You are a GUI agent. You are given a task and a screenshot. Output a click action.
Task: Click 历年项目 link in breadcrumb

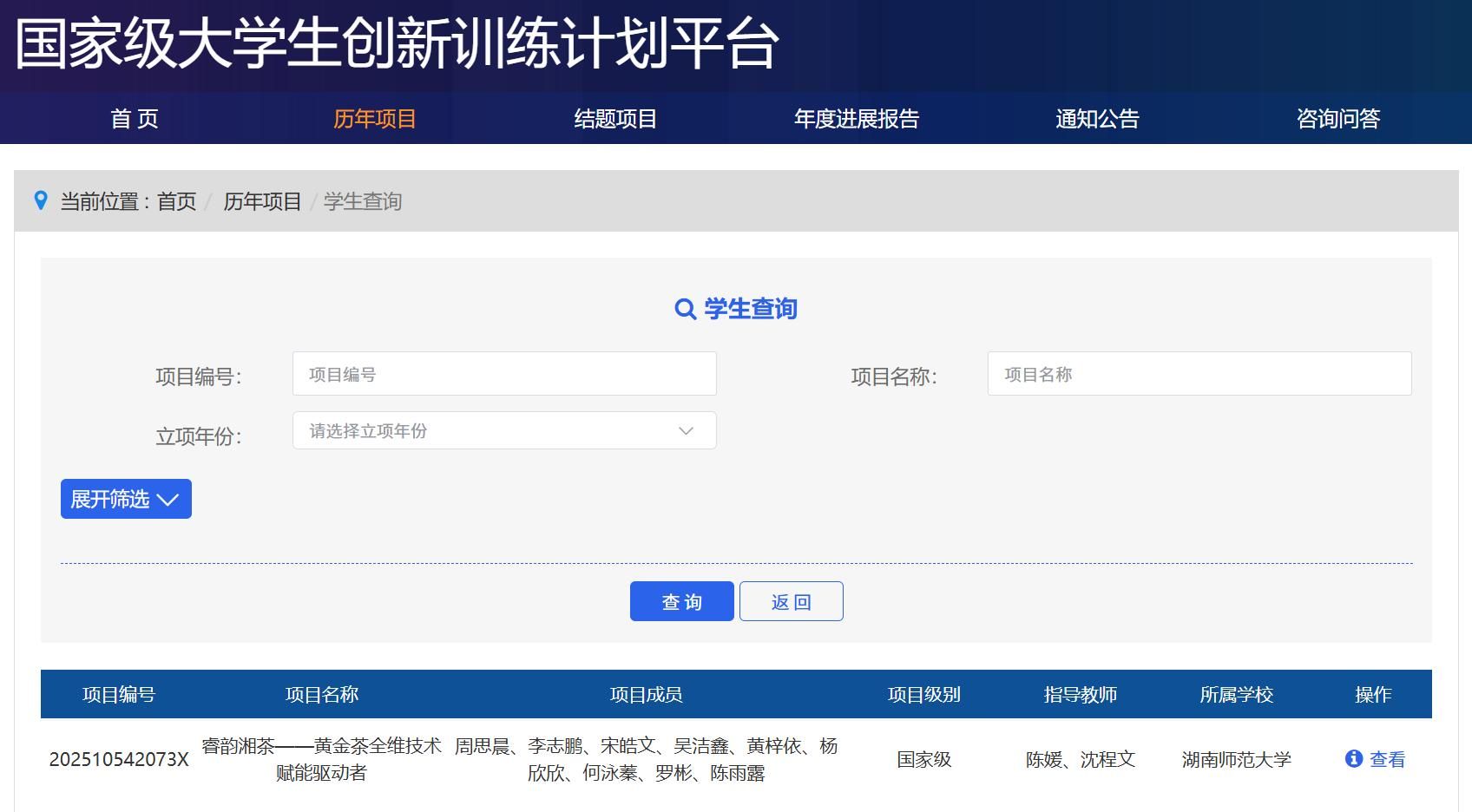pyautogui.click(x=262, y=201)
